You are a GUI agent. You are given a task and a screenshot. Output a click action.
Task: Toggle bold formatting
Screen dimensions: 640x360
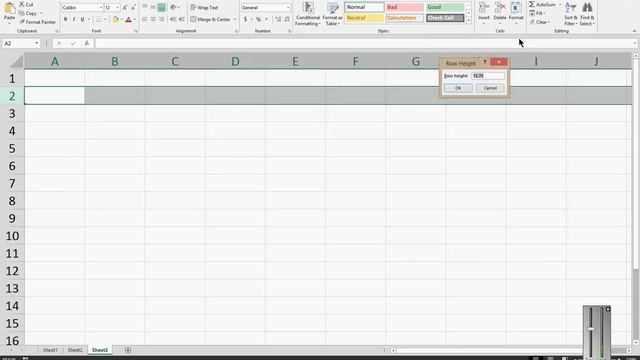pos(65,19)
